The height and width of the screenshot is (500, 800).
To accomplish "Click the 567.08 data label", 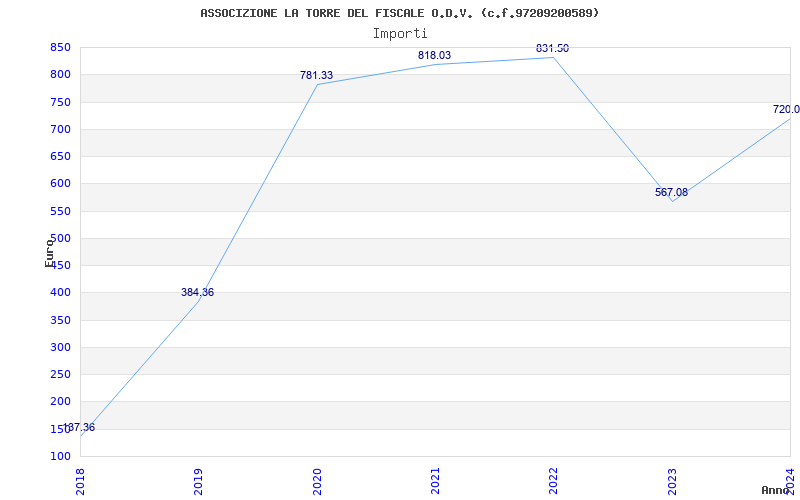I will pos(671,192).
